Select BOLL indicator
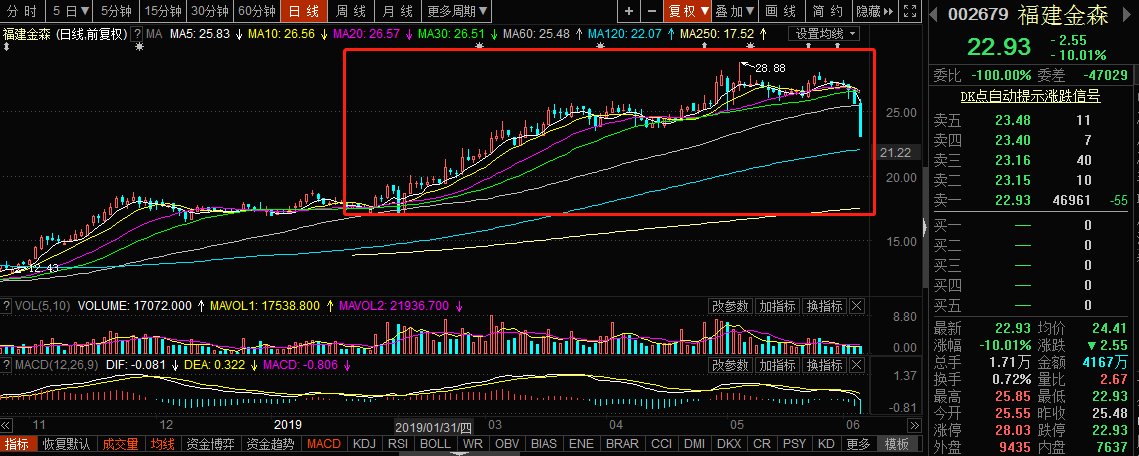Image resolution: width=1139 pixels, height=456 pixels. (x=434, y=444)
